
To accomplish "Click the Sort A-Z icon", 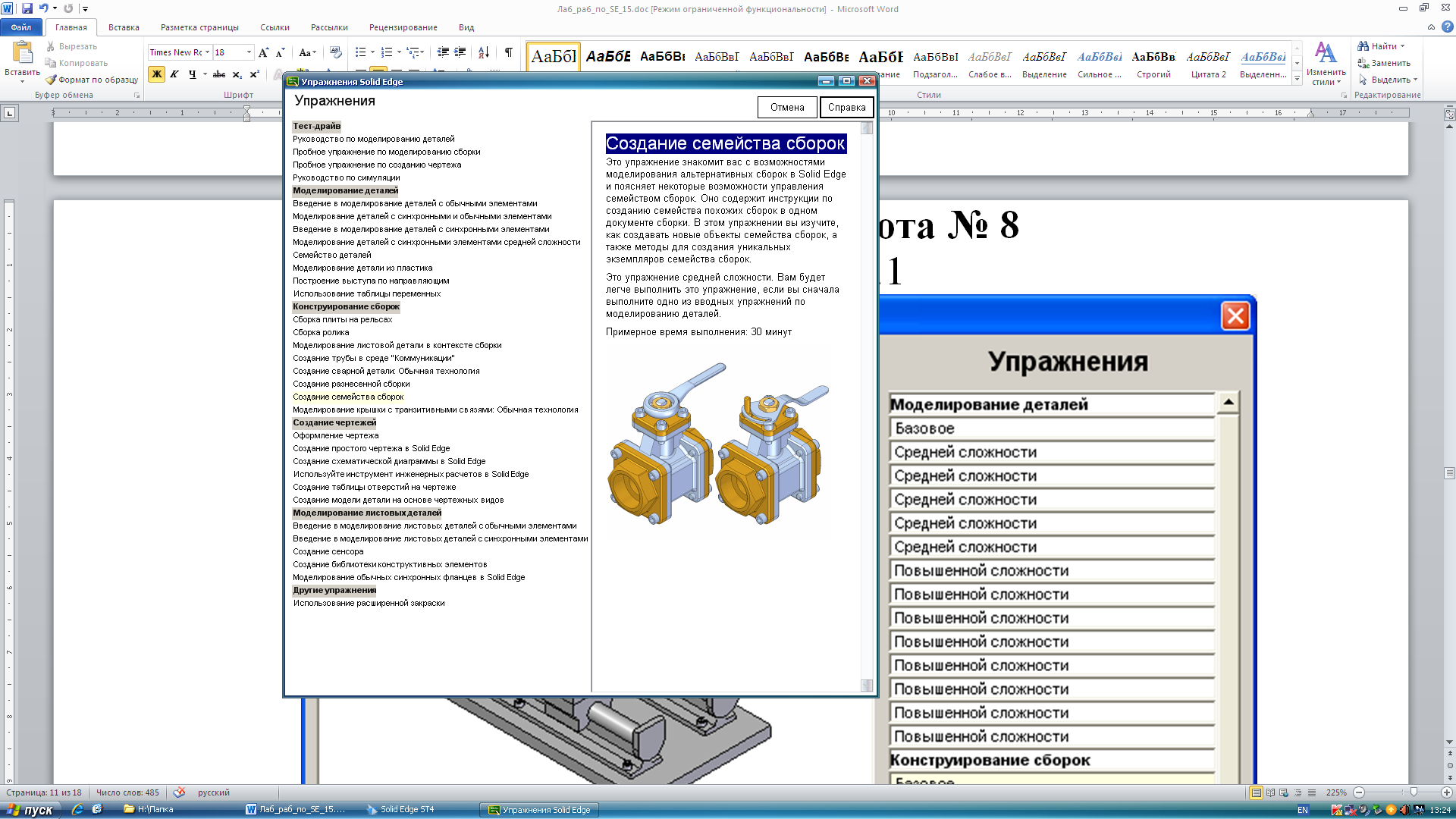I will (484, 52).
